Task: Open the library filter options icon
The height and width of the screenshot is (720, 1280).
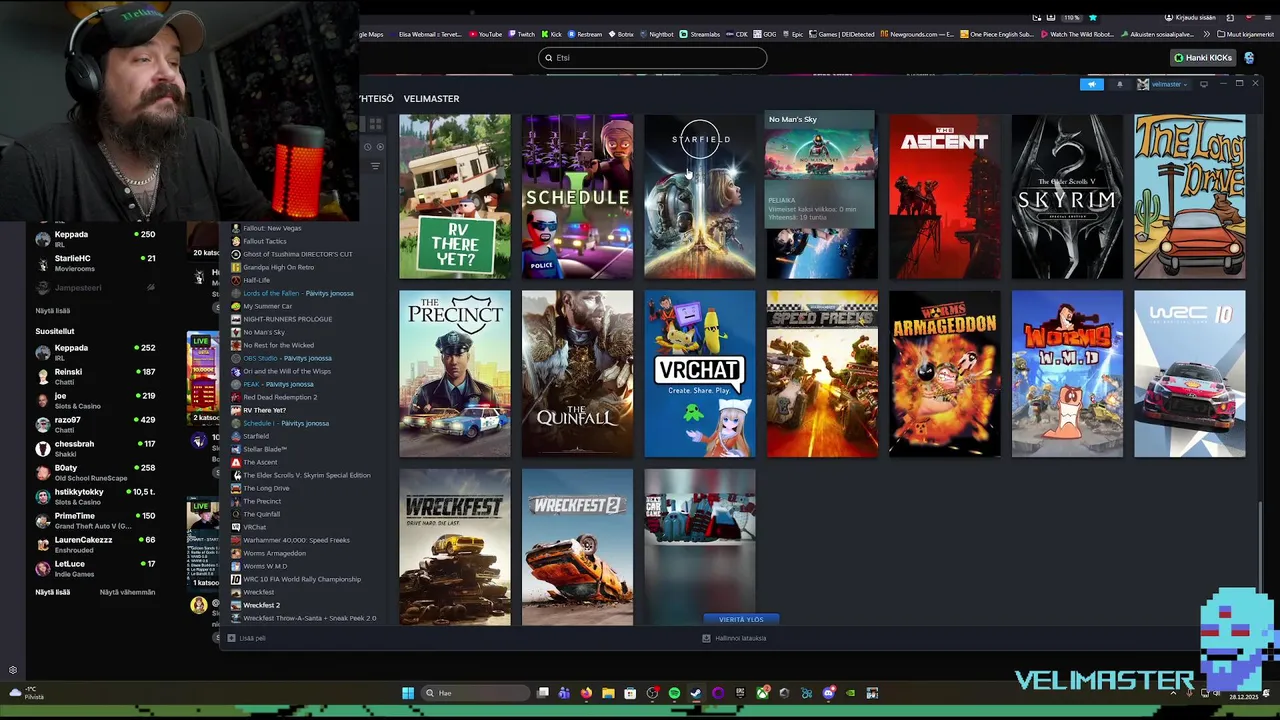Action: point(375,166)
